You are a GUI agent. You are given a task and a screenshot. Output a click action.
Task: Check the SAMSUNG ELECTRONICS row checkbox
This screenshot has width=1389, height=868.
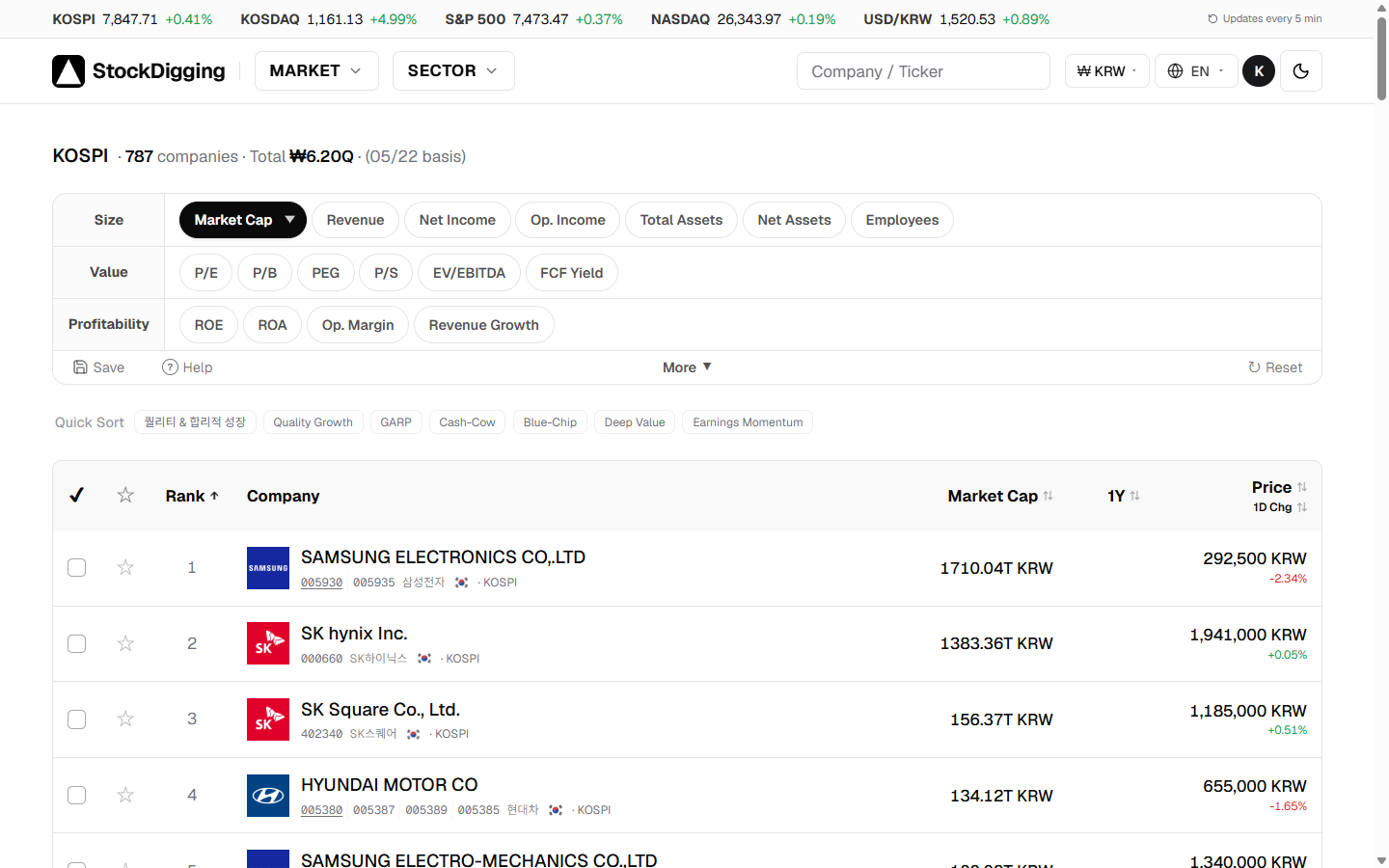pos(77,568)
